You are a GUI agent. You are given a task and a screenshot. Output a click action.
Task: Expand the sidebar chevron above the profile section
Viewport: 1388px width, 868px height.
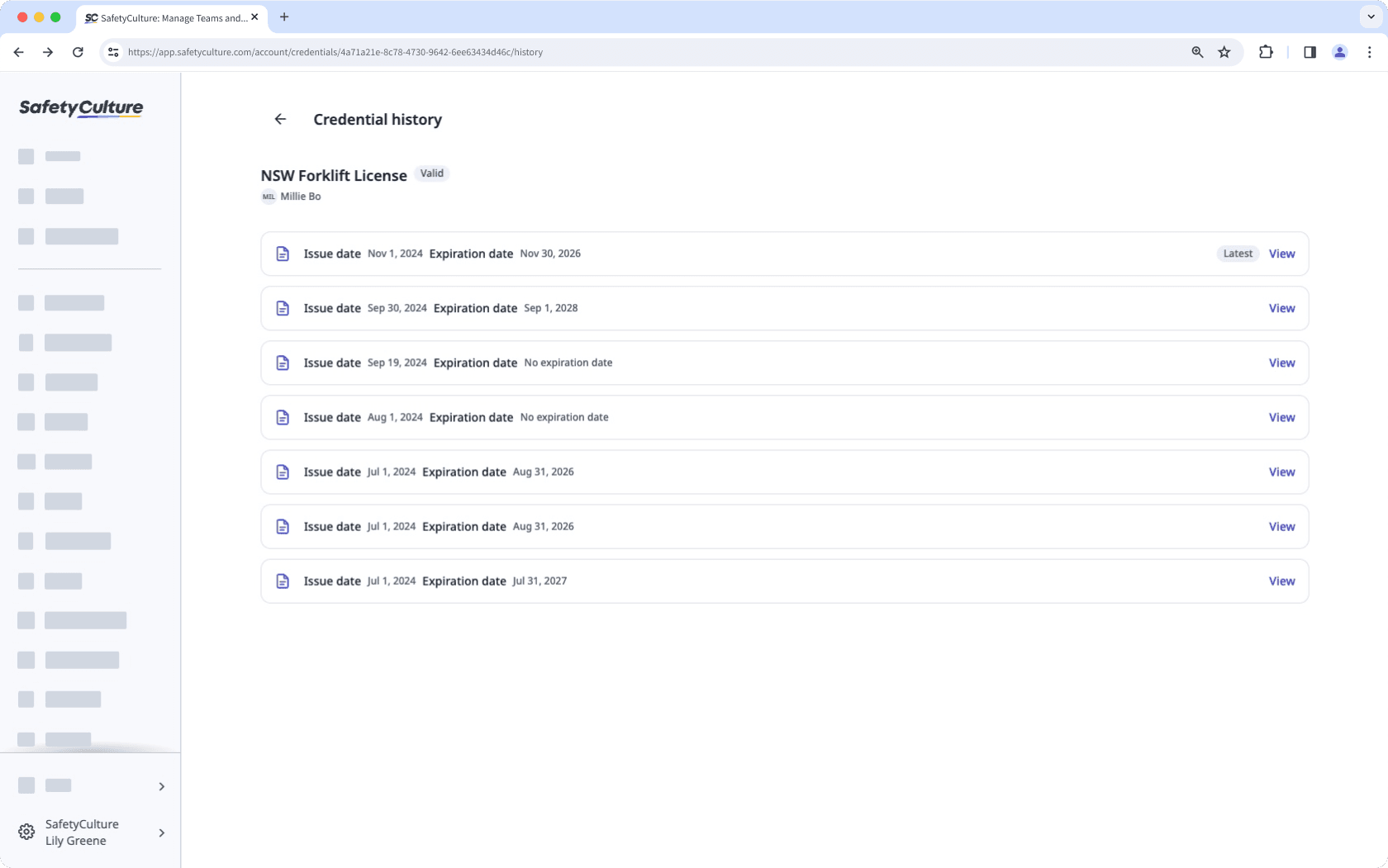coord(162,786)
